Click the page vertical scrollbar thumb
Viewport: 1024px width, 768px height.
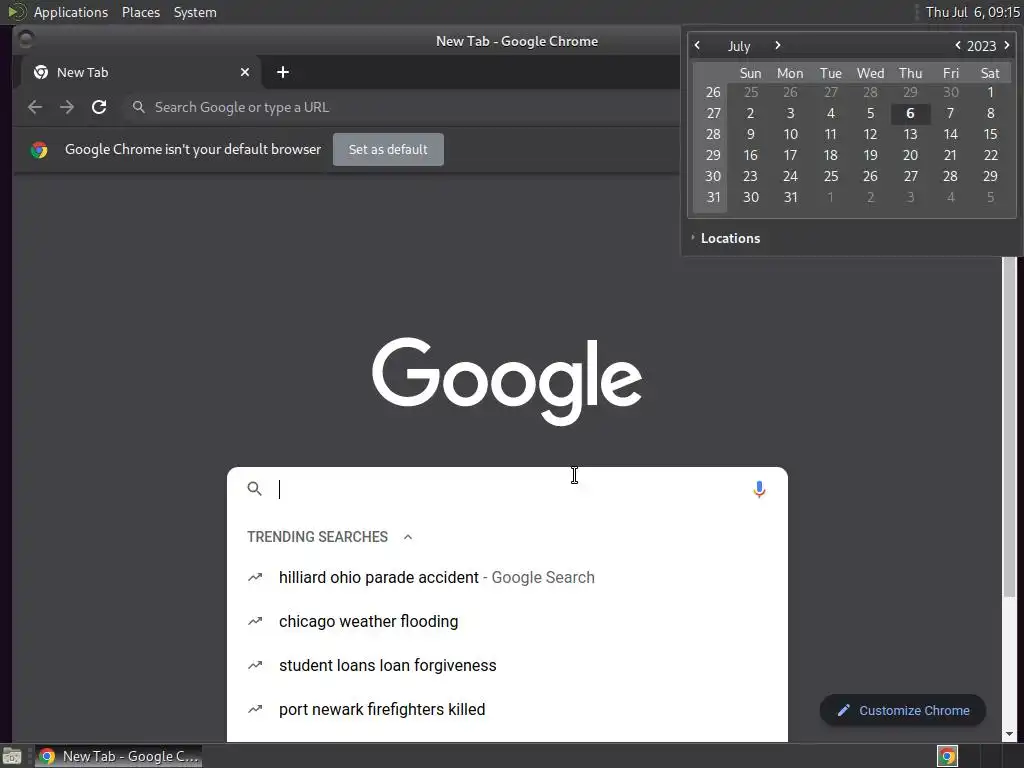pyautogui.click(x=1010, y=426)
